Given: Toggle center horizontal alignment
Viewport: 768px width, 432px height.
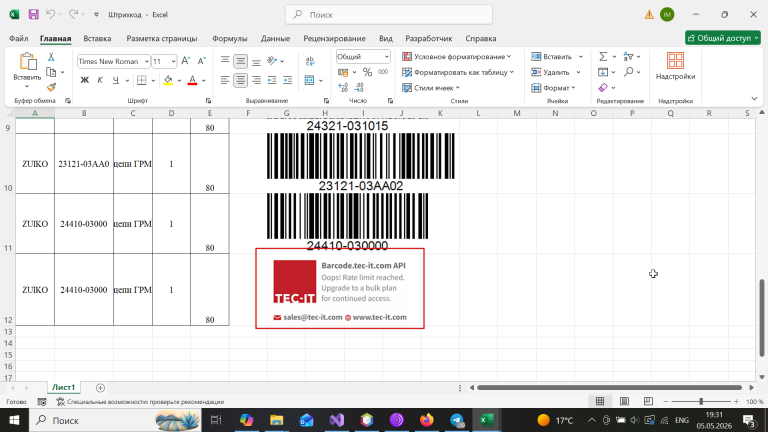Looking at the screenshot, I should 240,80.
